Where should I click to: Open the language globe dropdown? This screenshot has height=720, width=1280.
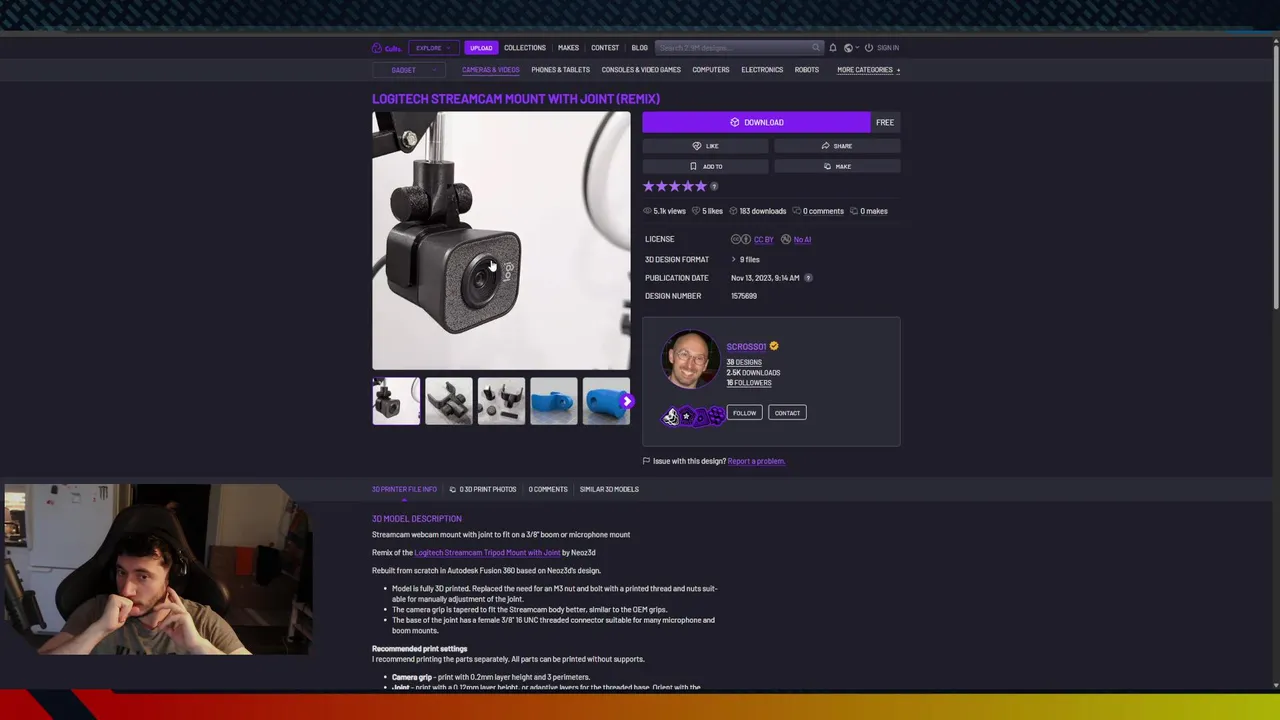pos(851,48)
